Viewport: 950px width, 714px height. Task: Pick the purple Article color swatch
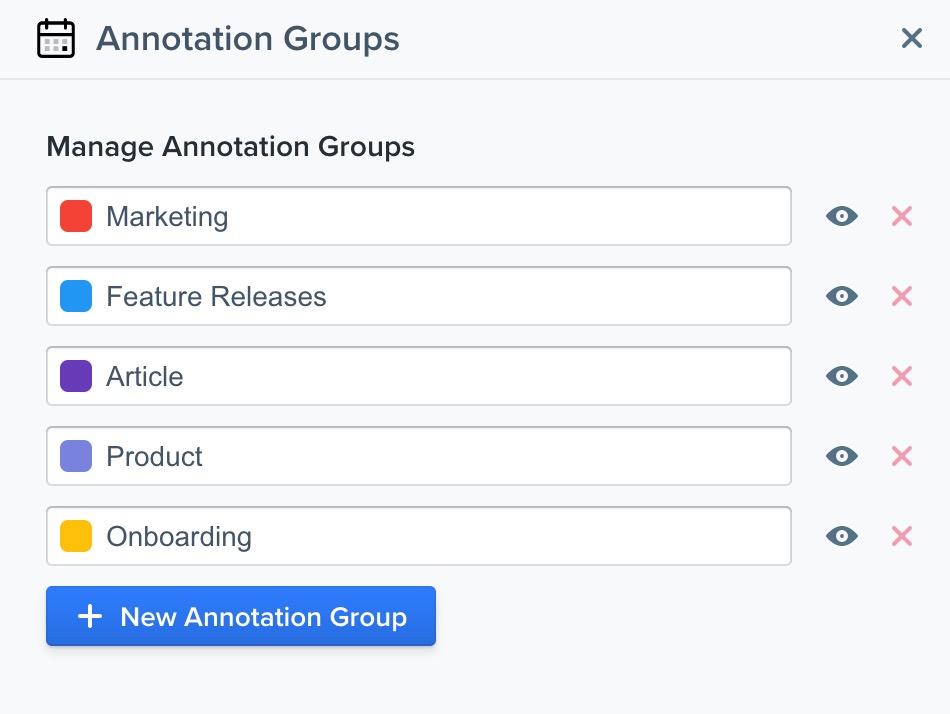[x=76, y=376]
